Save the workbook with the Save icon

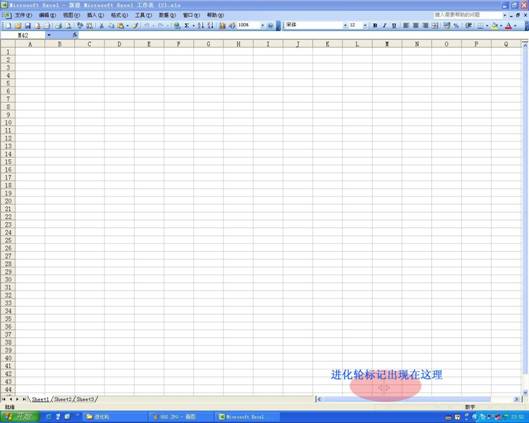[28, 26]
